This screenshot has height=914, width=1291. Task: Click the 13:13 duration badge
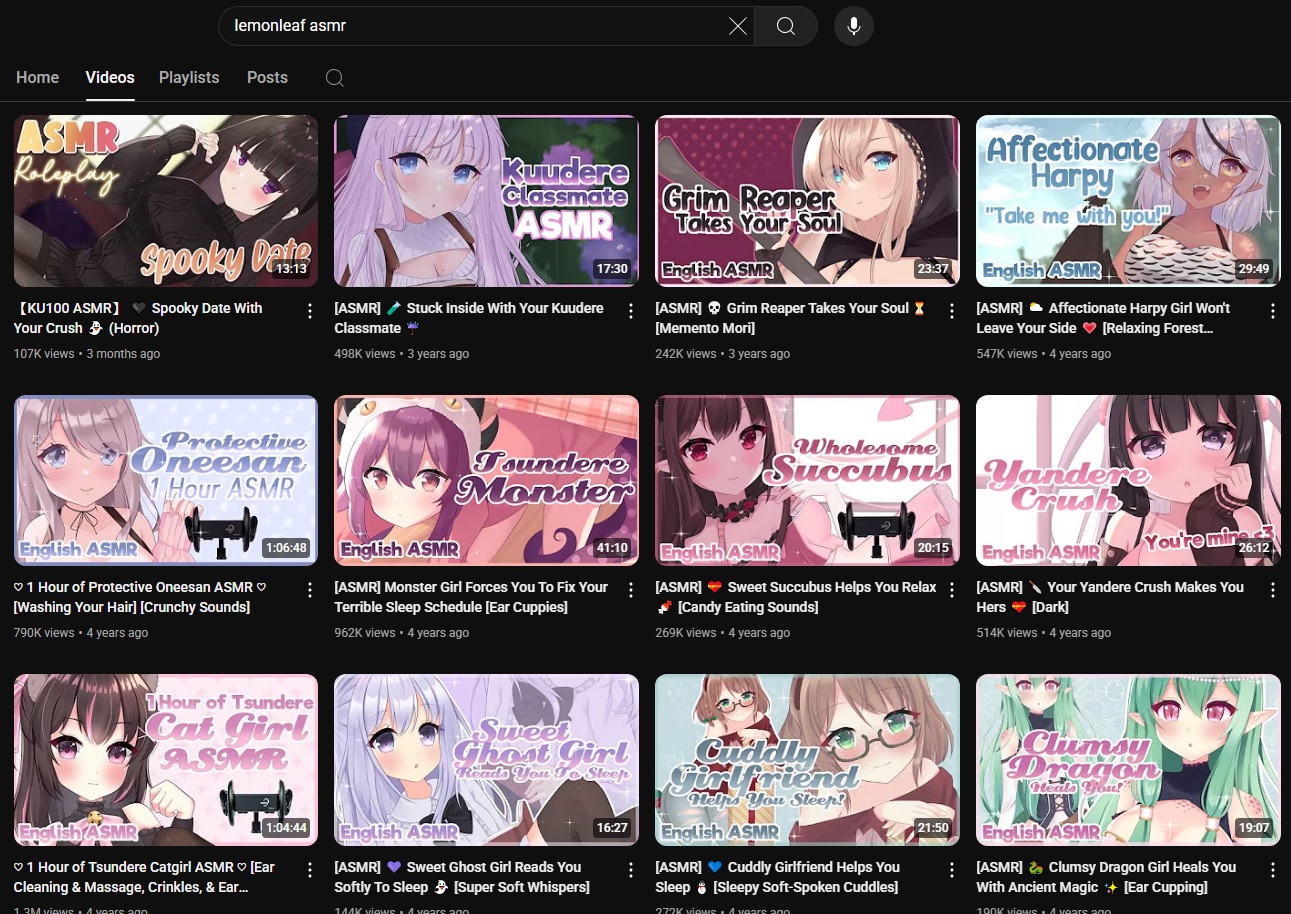click(x=291, y=269)
